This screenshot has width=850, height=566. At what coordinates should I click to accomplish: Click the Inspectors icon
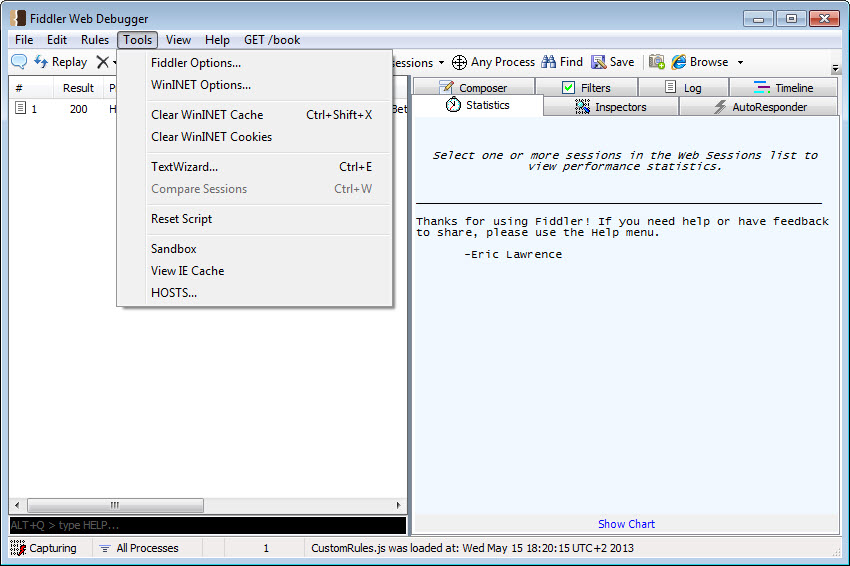(582, 107)
